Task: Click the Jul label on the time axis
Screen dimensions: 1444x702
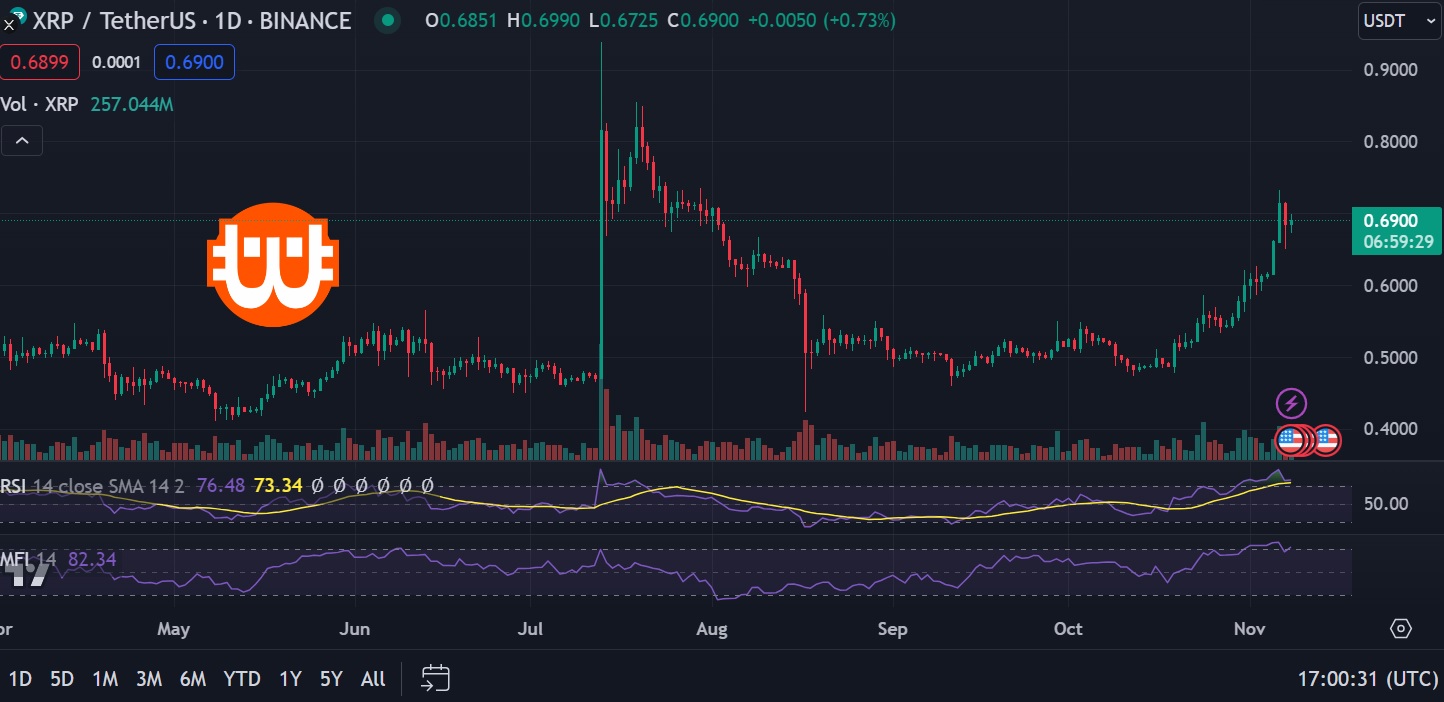Action: pos(531,629)
